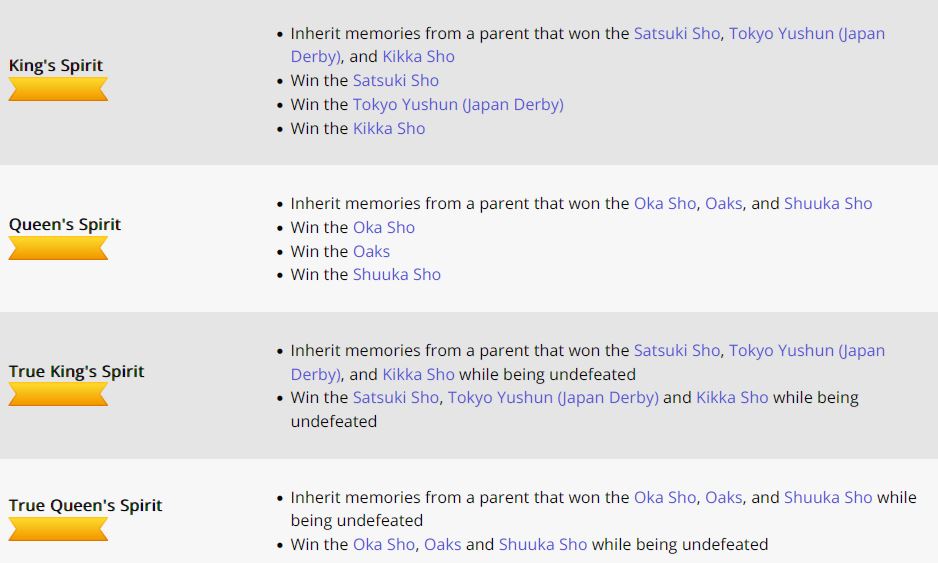Open Kikka Sho link in True King's win line

coord(732,398)
